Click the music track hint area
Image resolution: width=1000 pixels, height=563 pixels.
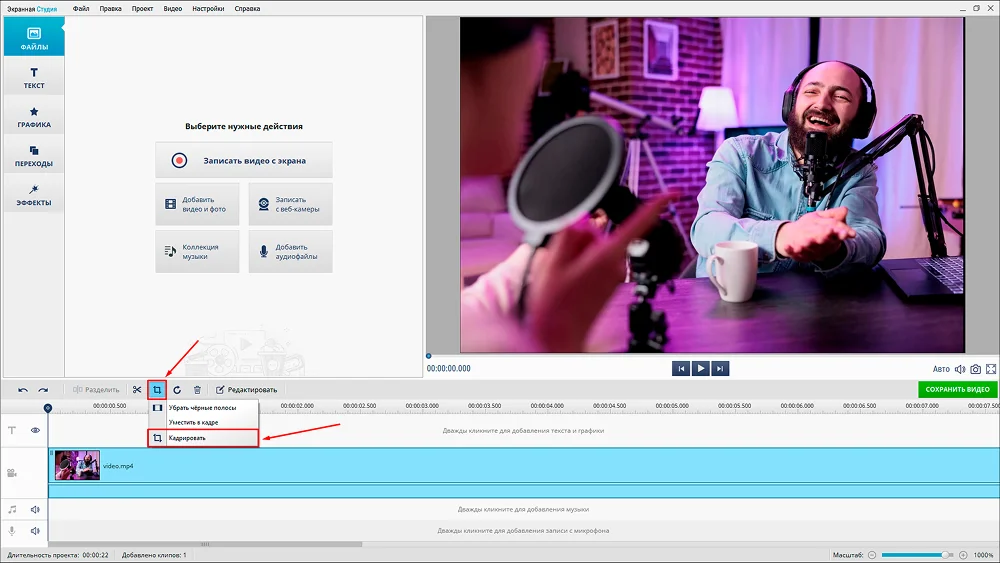(x=524, y=509)
